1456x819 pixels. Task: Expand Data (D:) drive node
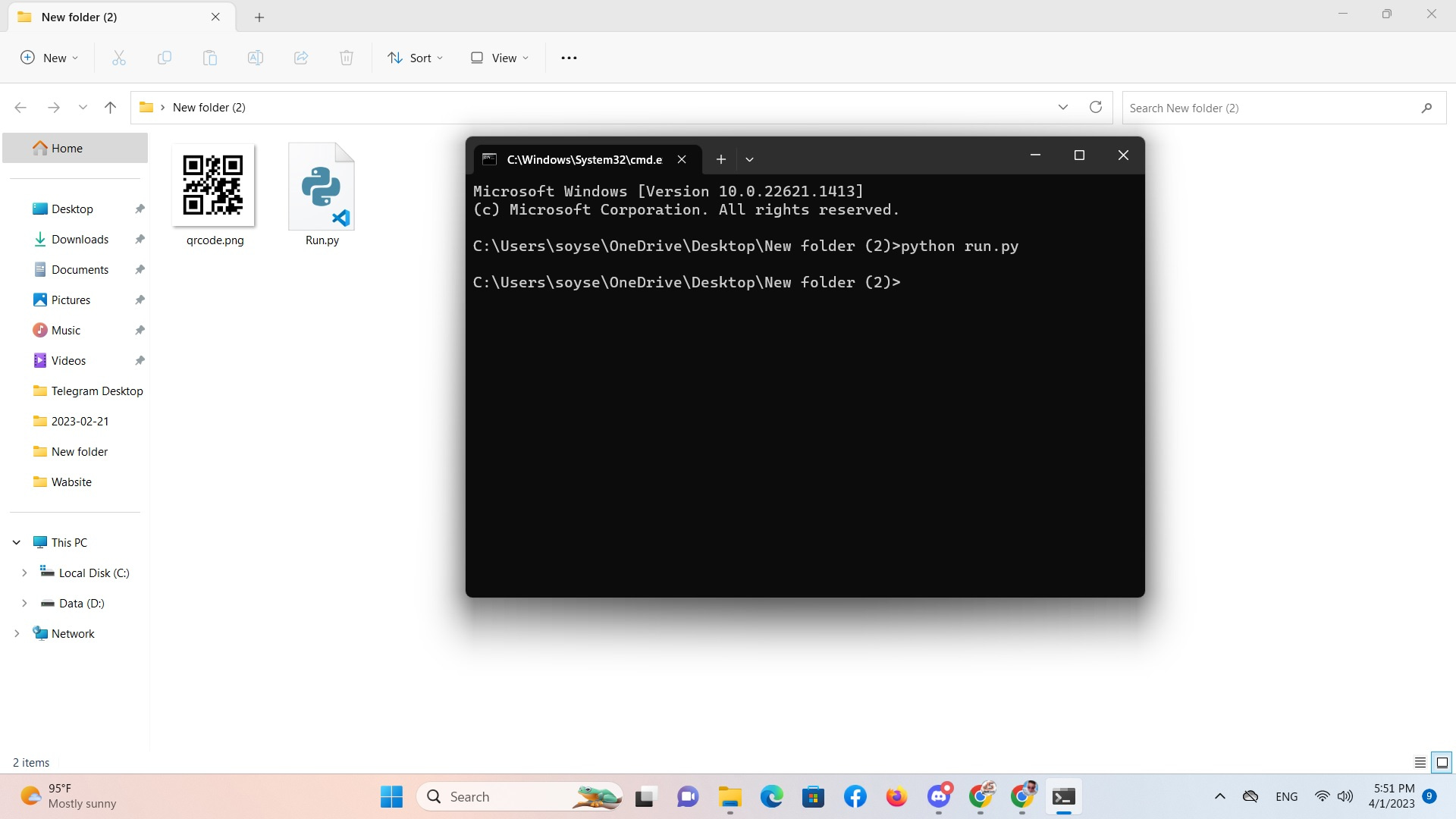click(x=24, y=603)
